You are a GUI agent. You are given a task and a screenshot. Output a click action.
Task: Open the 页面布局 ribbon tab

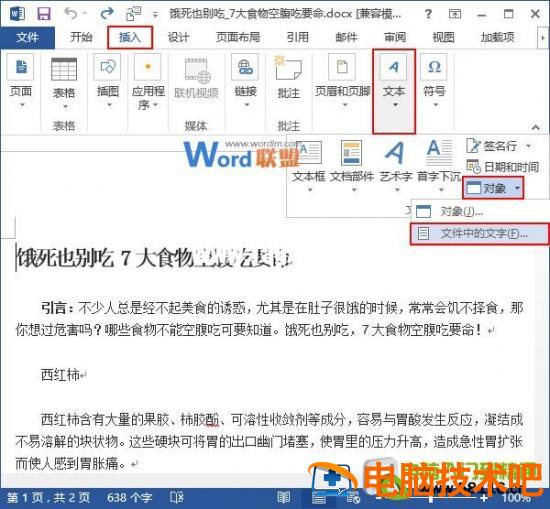click(238, 37)
